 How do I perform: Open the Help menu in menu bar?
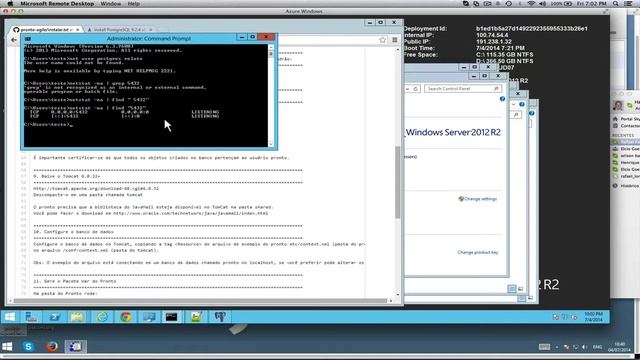133,4
